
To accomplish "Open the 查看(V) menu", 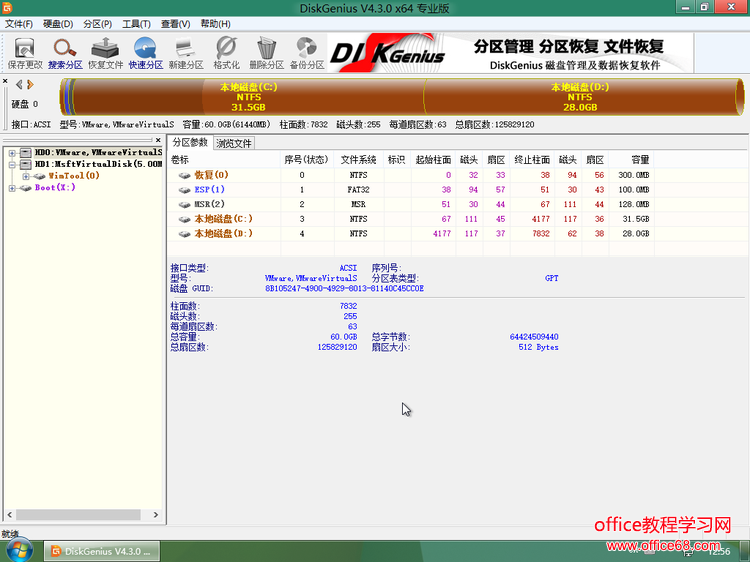I will point(176,24).
